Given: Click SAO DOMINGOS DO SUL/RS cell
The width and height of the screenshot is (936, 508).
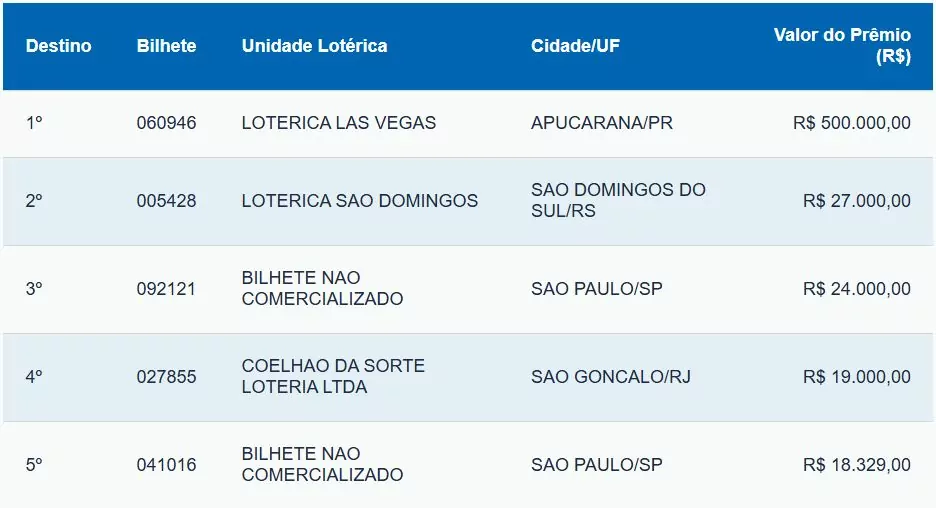Looking at the screenshot, I should click(x=618, y=200).
